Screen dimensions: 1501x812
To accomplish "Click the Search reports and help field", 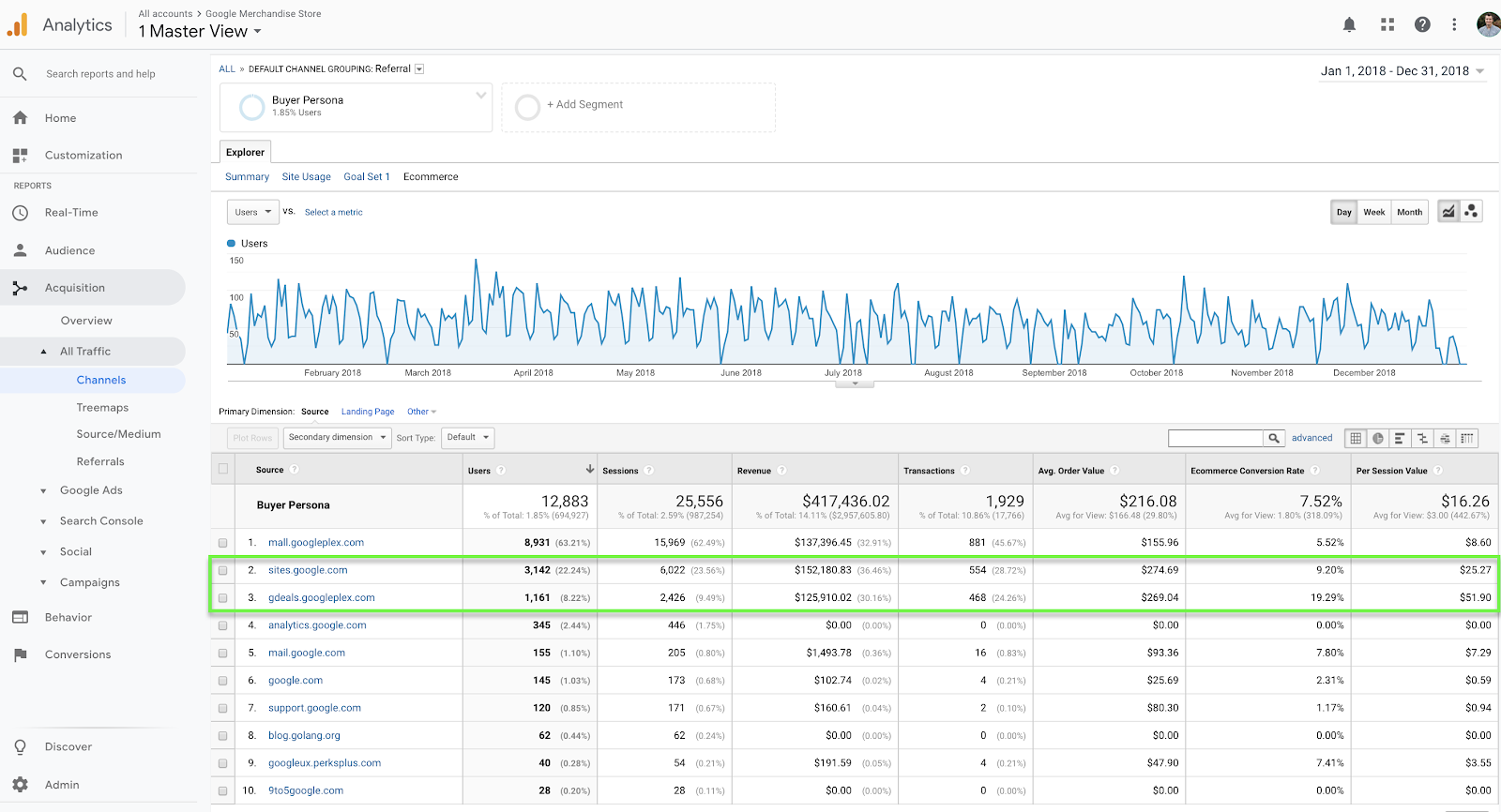I will (x=100, y=74).
